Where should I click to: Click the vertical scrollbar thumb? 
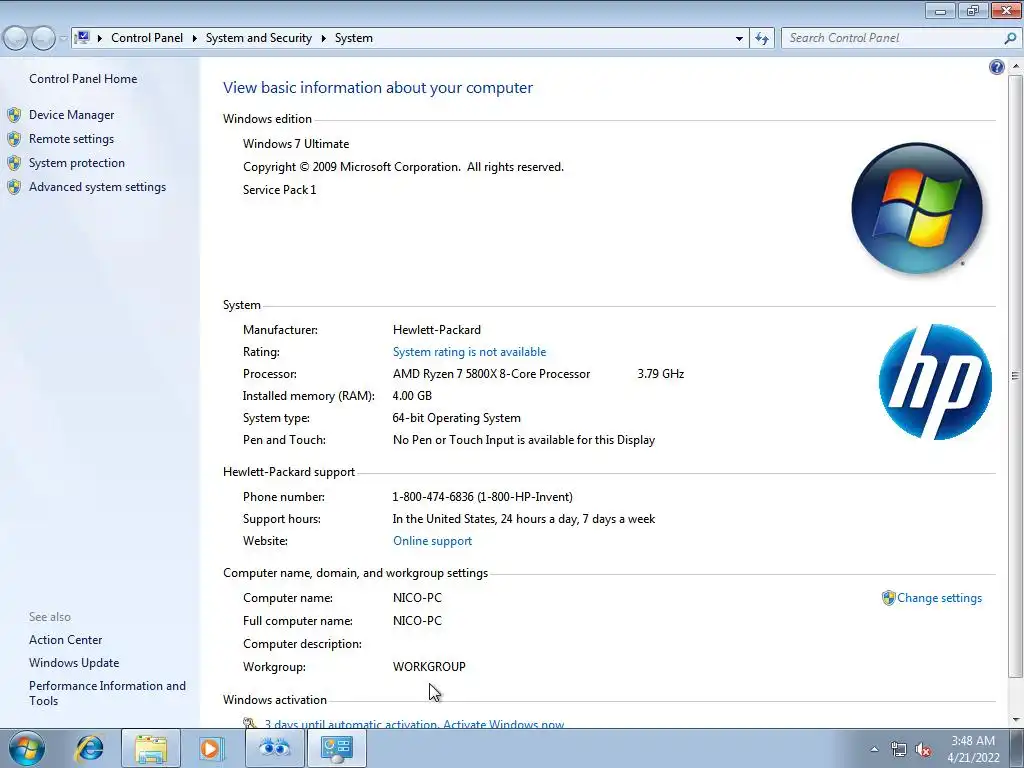click(1015, 376)
